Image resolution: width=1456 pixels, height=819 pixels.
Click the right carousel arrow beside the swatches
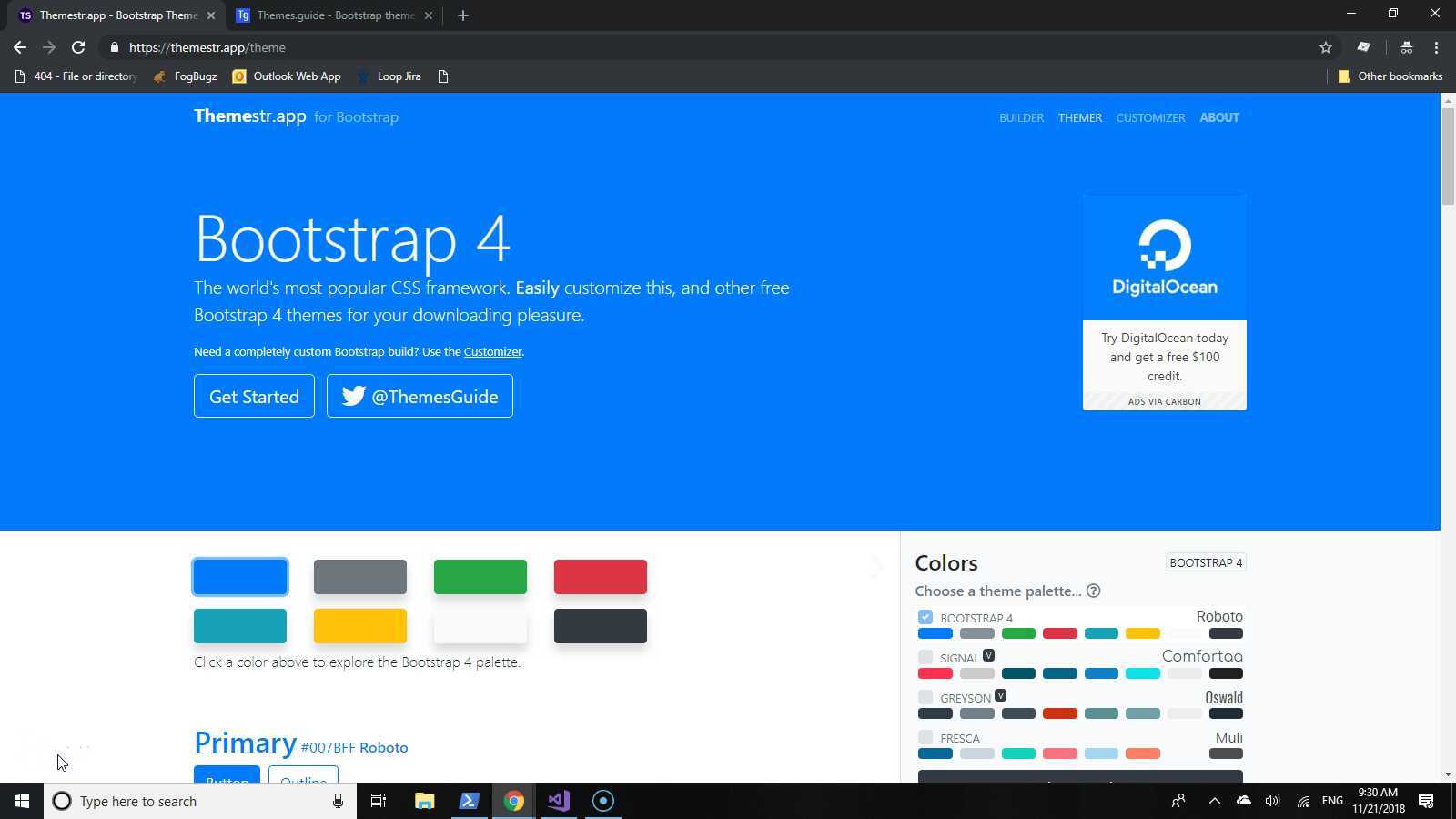tap(875, 567)
